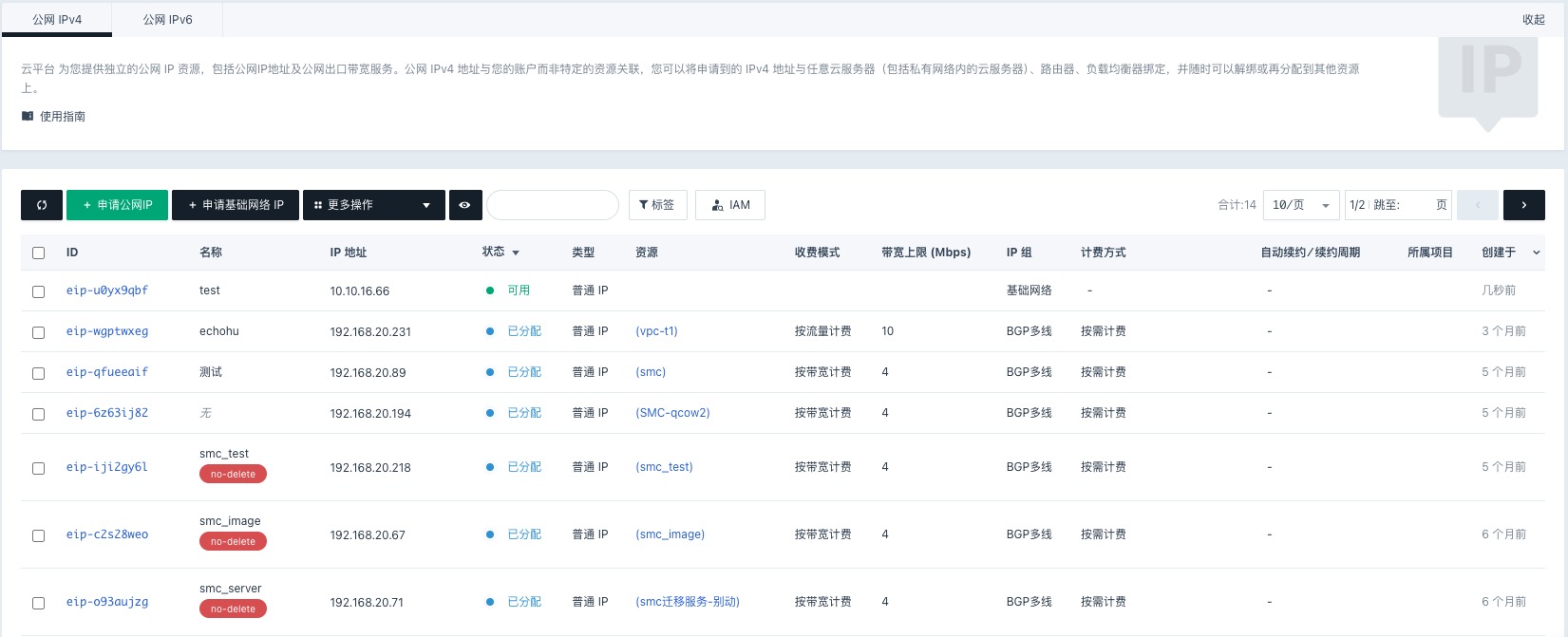Expand the 更多操作 dropdown menu
The image size is (1568, 637).
(373, 205)
